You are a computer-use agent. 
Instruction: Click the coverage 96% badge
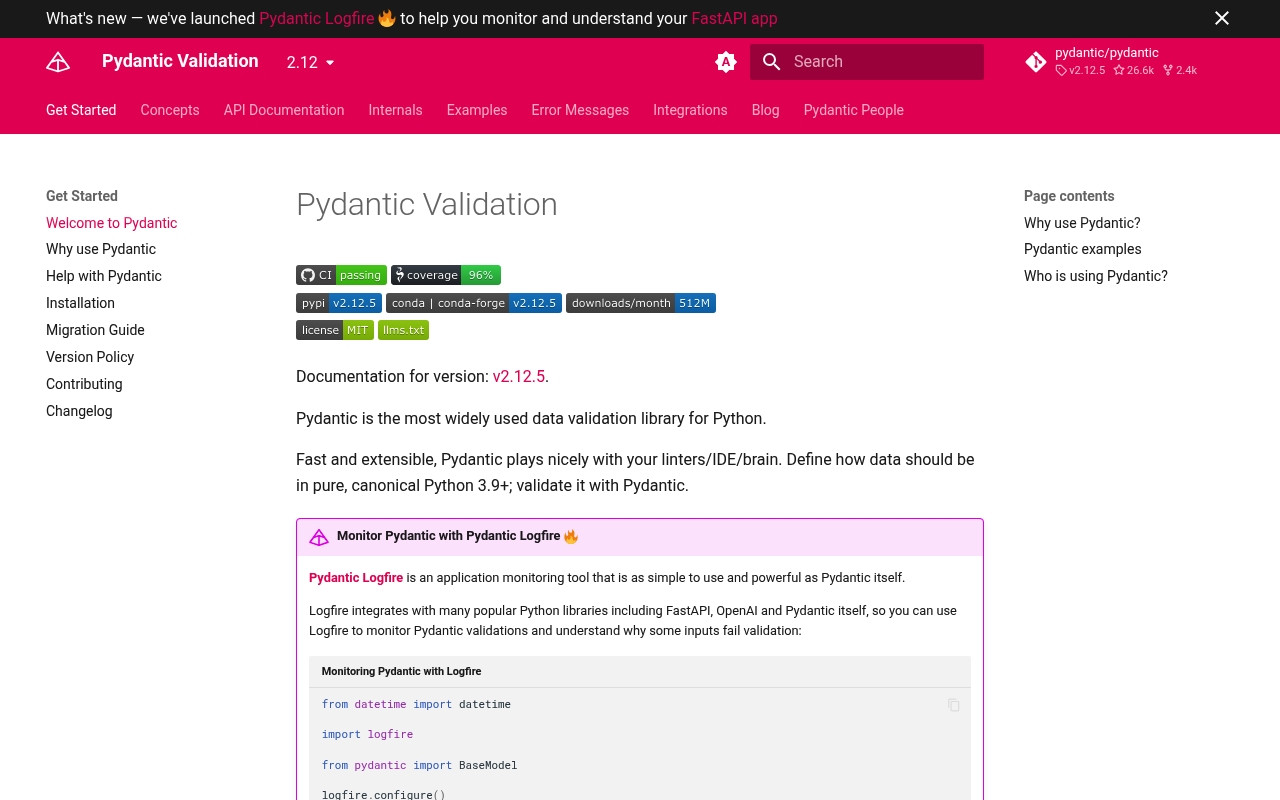[x=446, y=275]
